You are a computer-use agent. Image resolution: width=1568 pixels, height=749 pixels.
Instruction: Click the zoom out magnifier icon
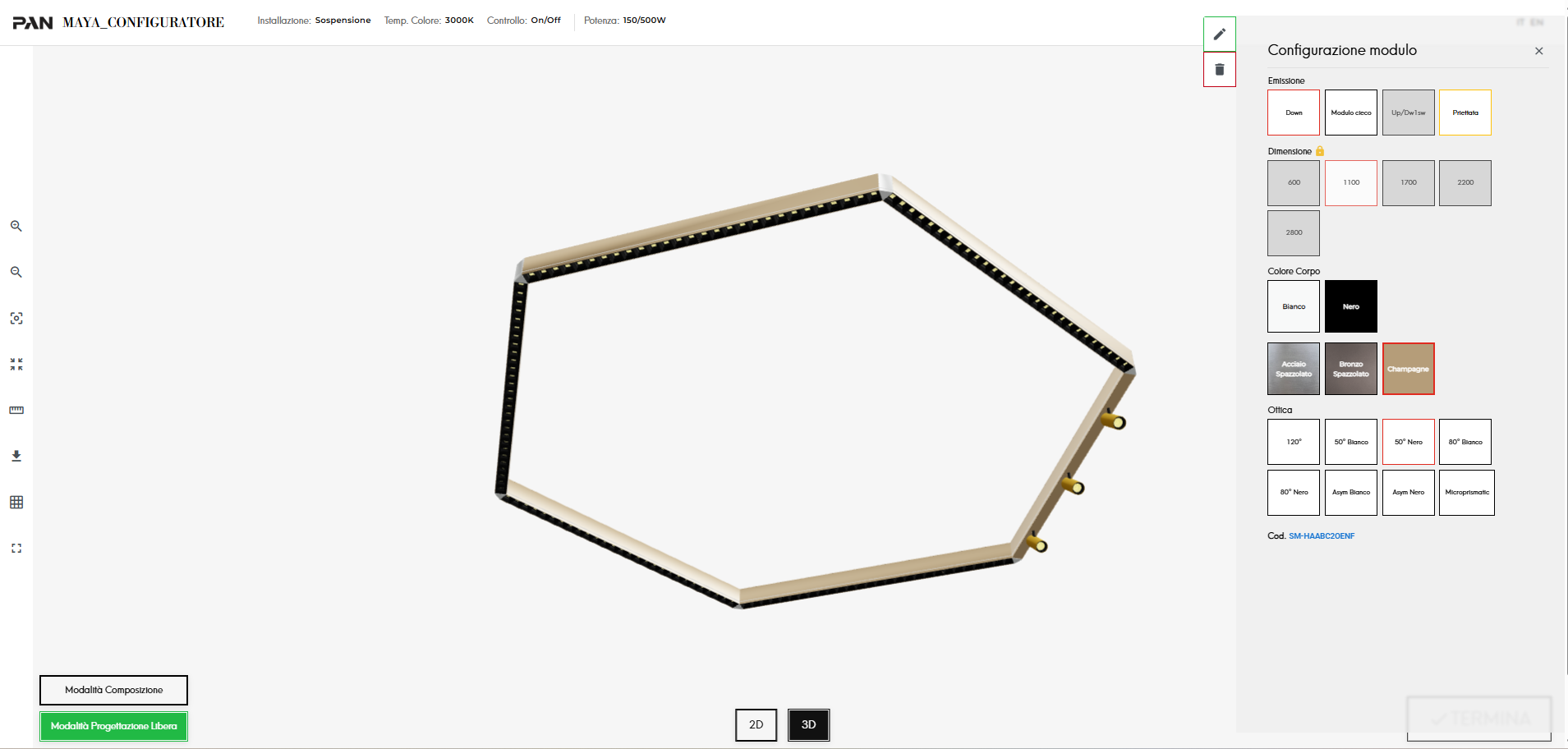pos(16,272)
